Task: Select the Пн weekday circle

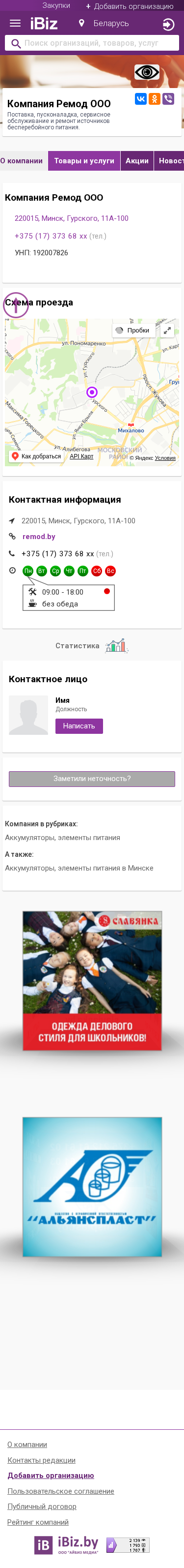Action: 28,571
